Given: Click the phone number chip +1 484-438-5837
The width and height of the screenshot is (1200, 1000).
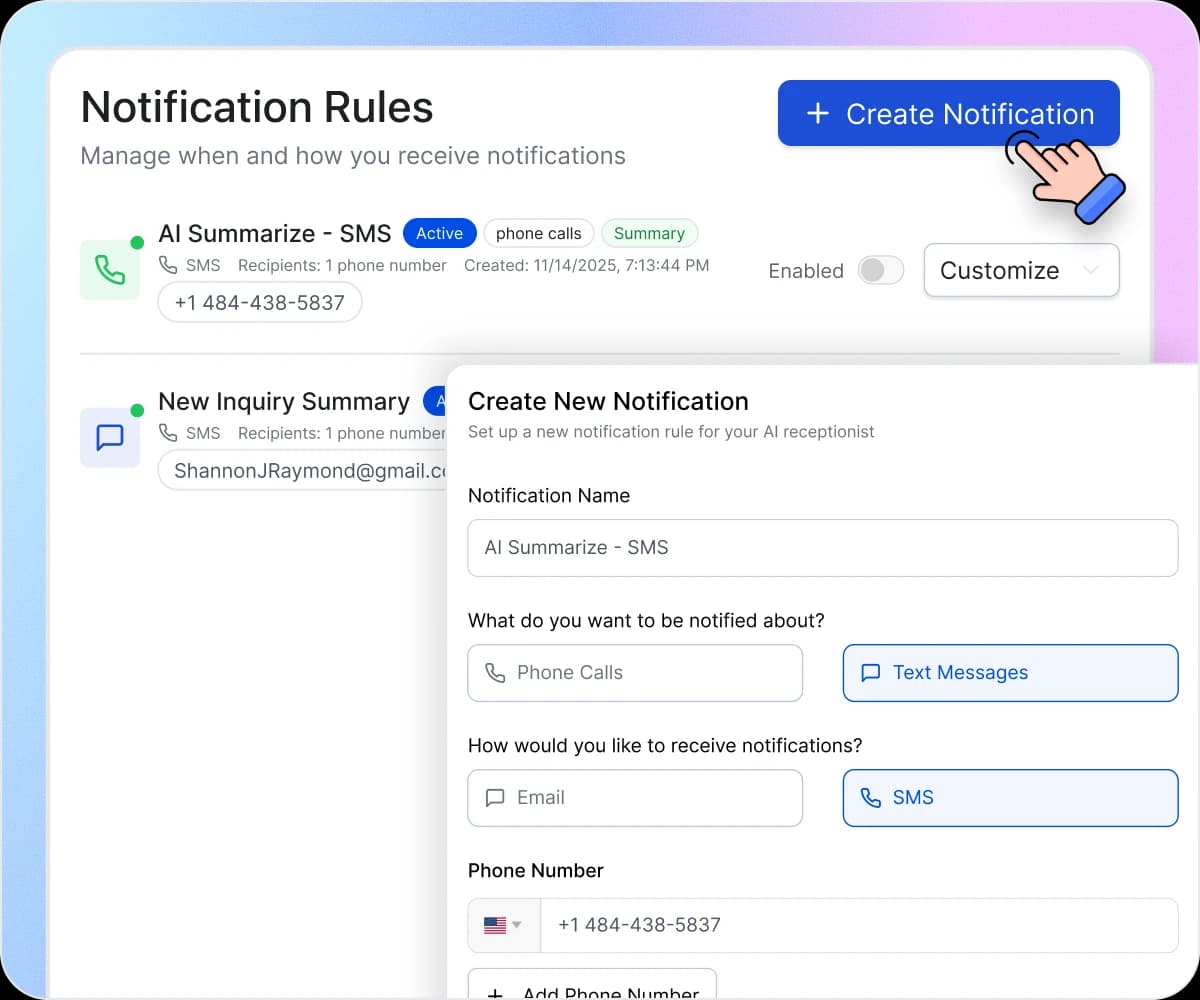Looking at the screenshot, I should [259, 302].
